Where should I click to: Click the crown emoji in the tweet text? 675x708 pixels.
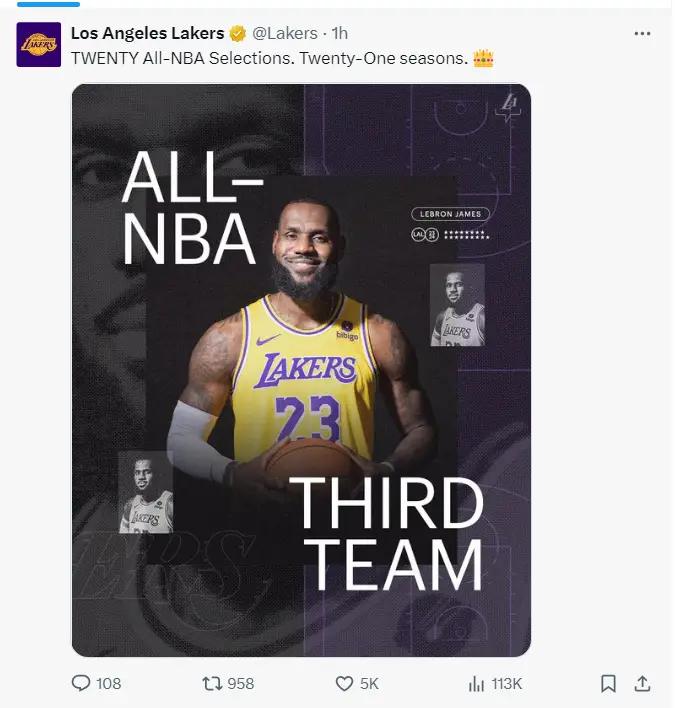point(484,59)
